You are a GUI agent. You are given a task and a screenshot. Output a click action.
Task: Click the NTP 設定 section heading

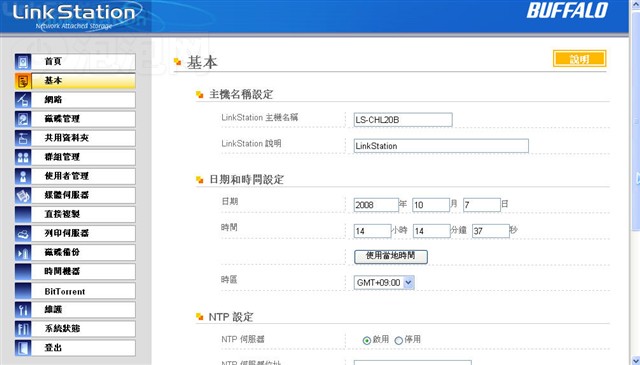click(x=231, y=317)
